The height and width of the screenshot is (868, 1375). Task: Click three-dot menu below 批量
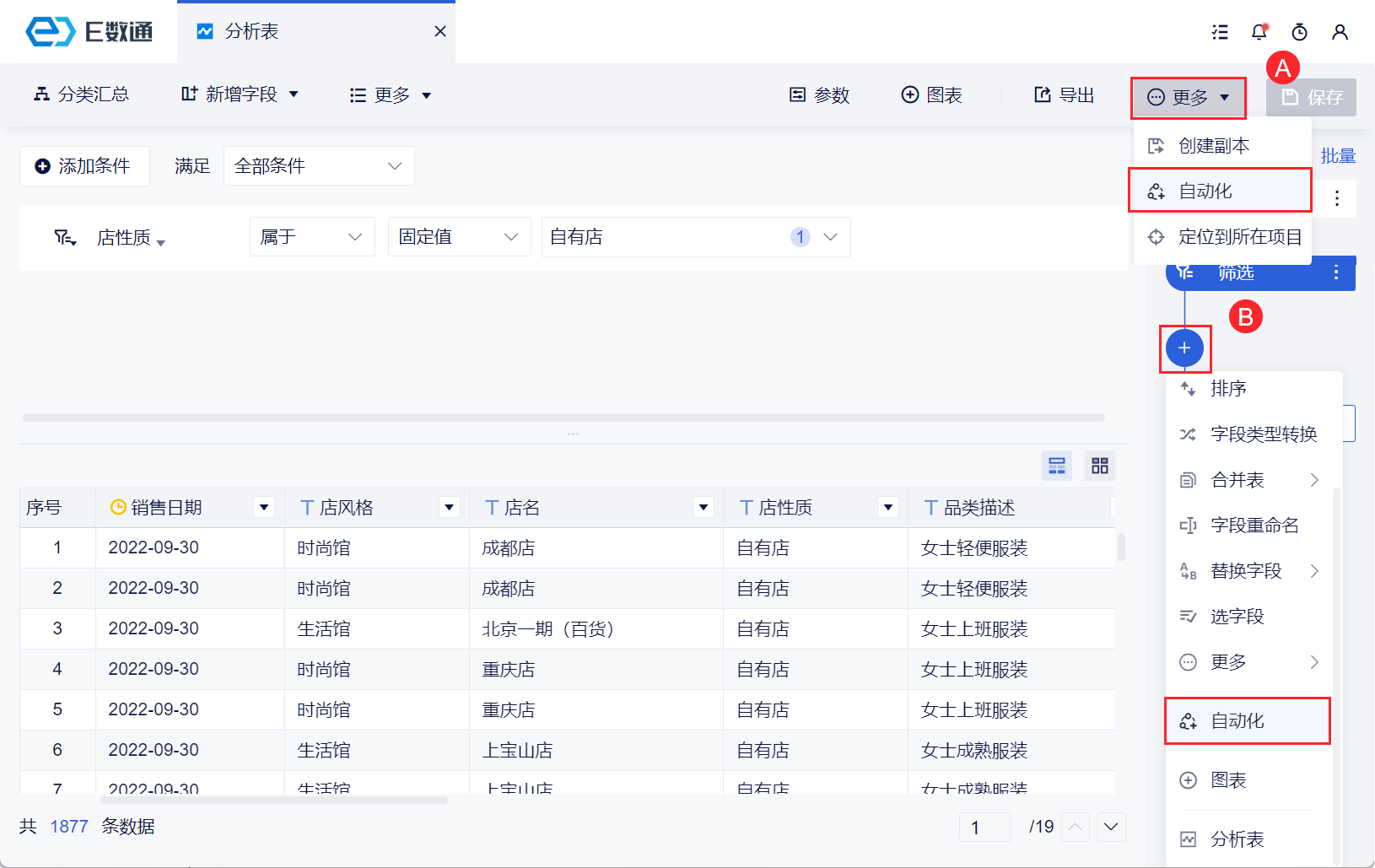[1337, 198]
